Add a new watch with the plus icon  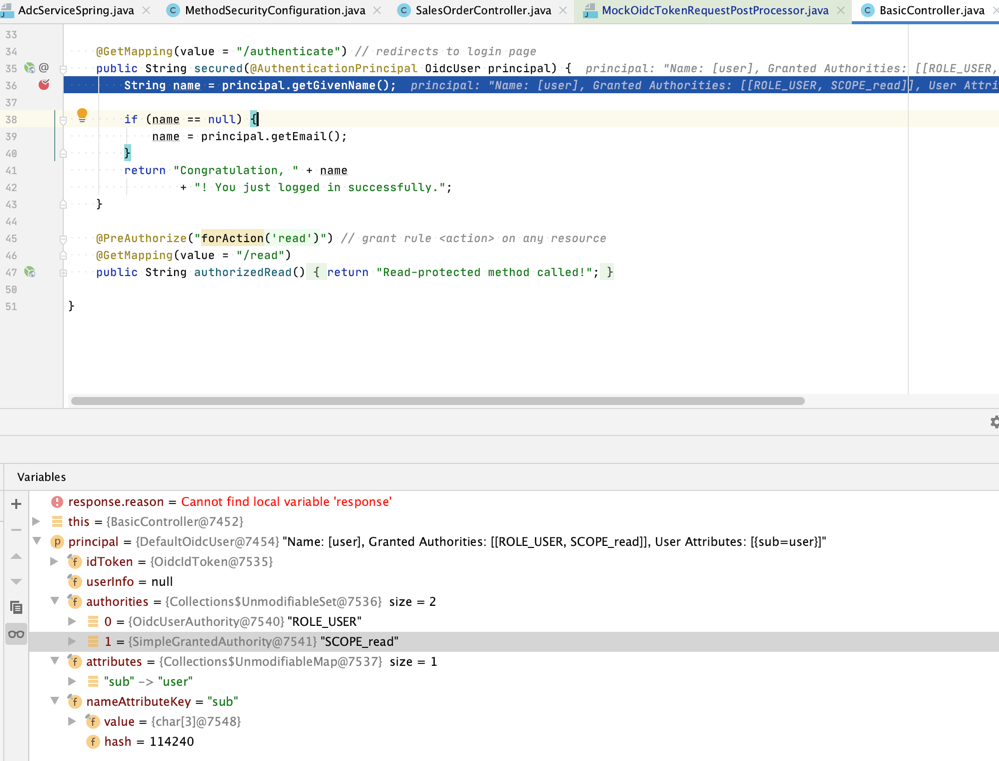[x=15, y=503]
